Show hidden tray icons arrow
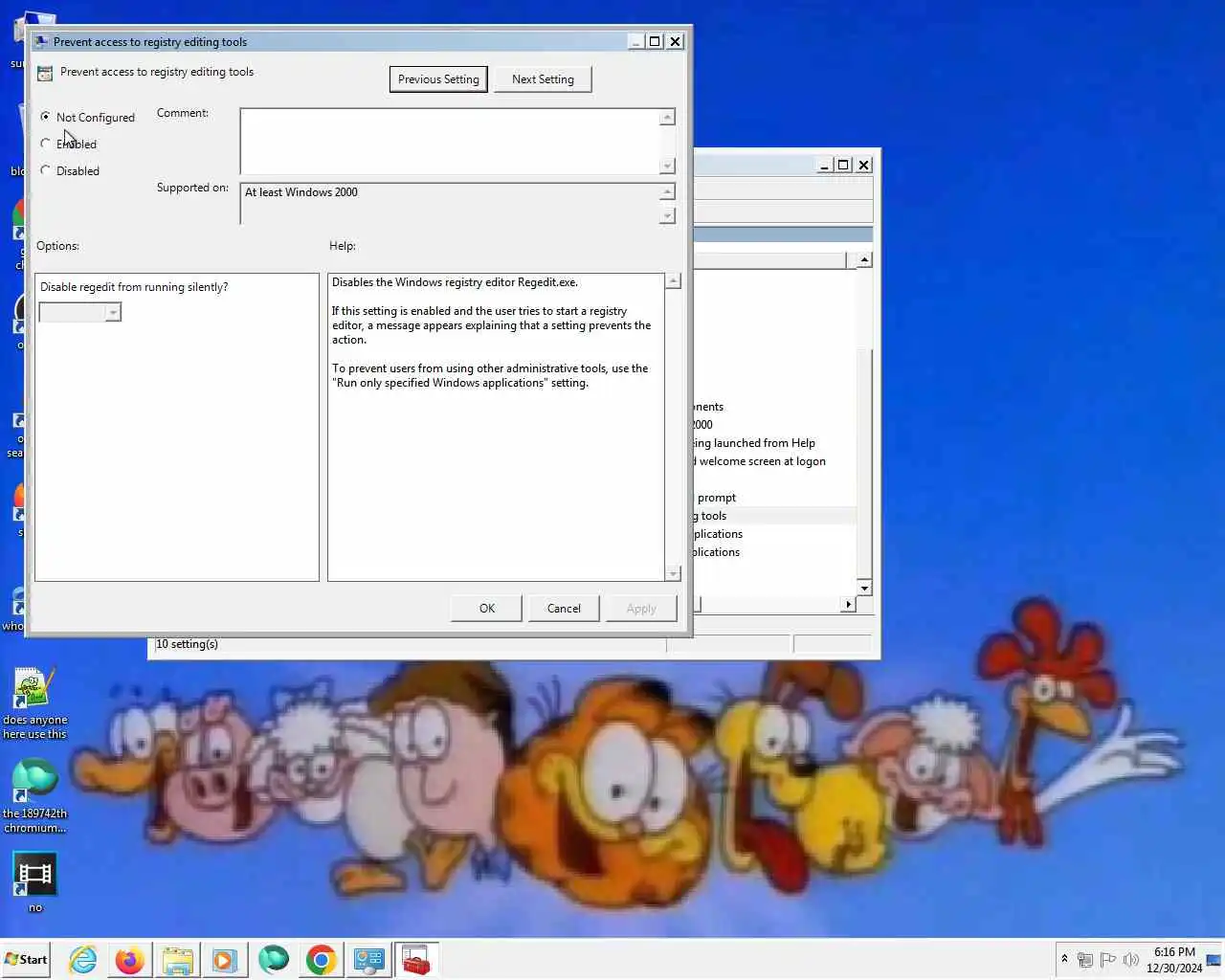This screenshot has height=980, width=1225. pyautogui.click(x=1064, y=959)
